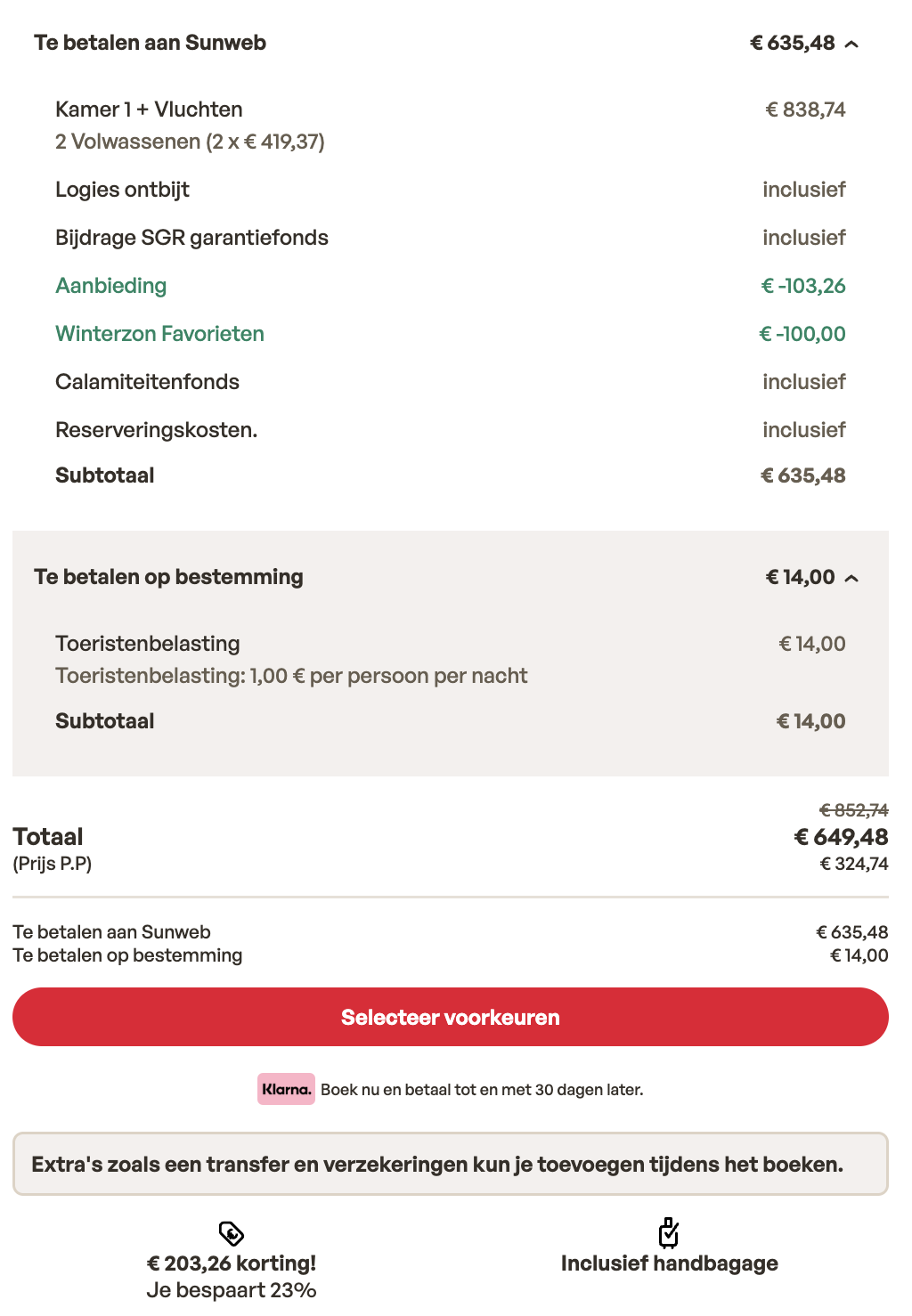Click the discount tag icon
Image resolution: width=912 pixels, height=1316 pixels.
tap(230, 1233)
